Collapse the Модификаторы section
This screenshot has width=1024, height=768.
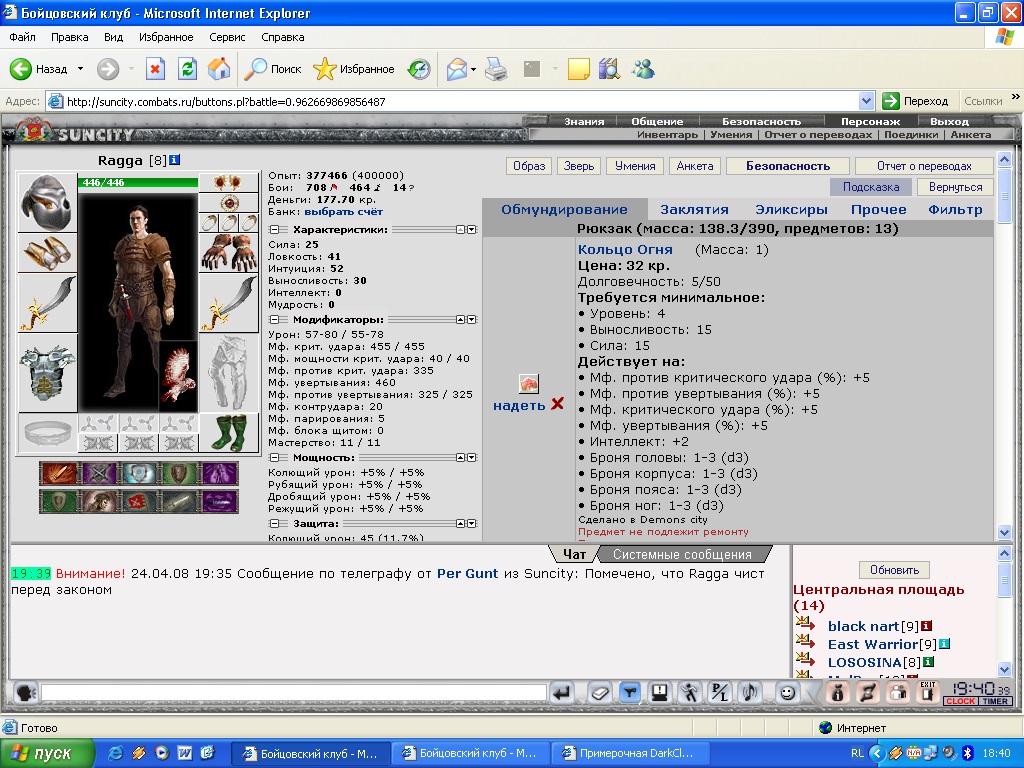point(274,320)
